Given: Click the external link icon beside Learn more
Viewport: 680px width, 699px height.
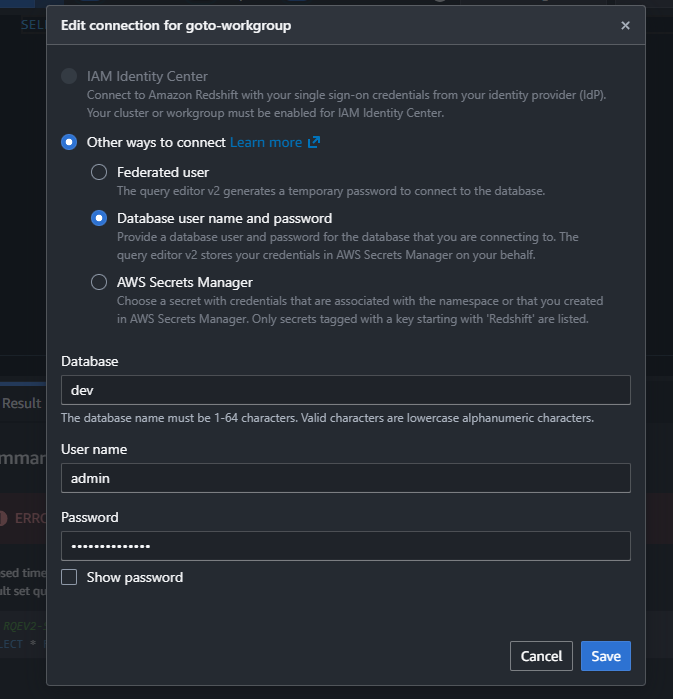Looking at the screenshot, I should (x=314, y=143).
